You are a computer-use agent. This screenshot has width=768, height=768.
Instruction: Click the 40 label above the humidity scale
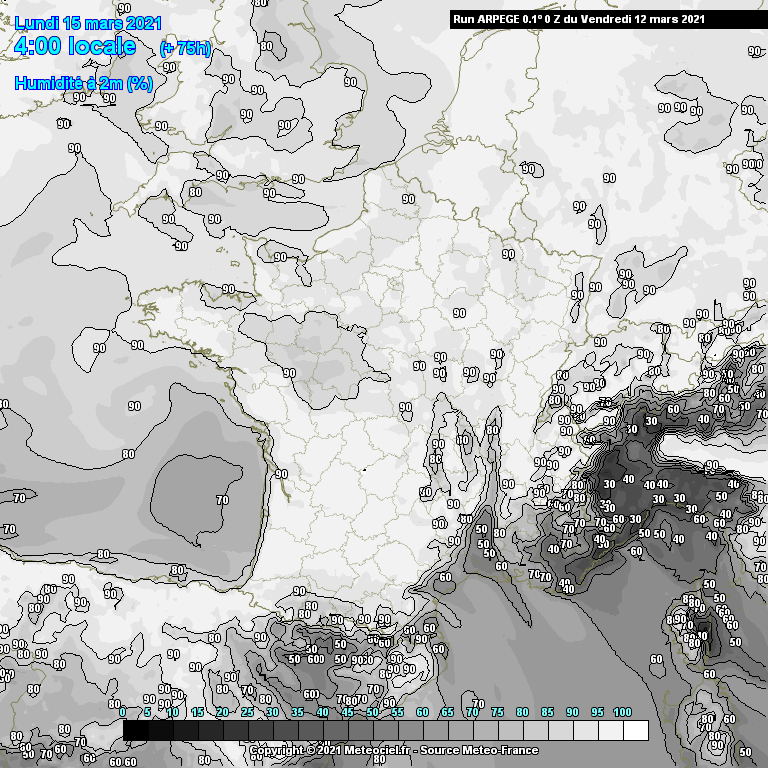click(x=322, y=712)
